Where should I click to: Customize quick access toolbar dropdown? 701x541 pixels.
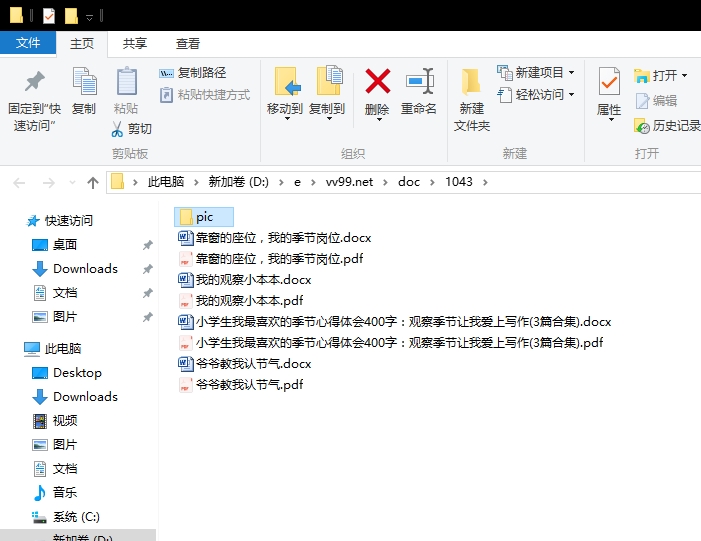pos(89,17)
